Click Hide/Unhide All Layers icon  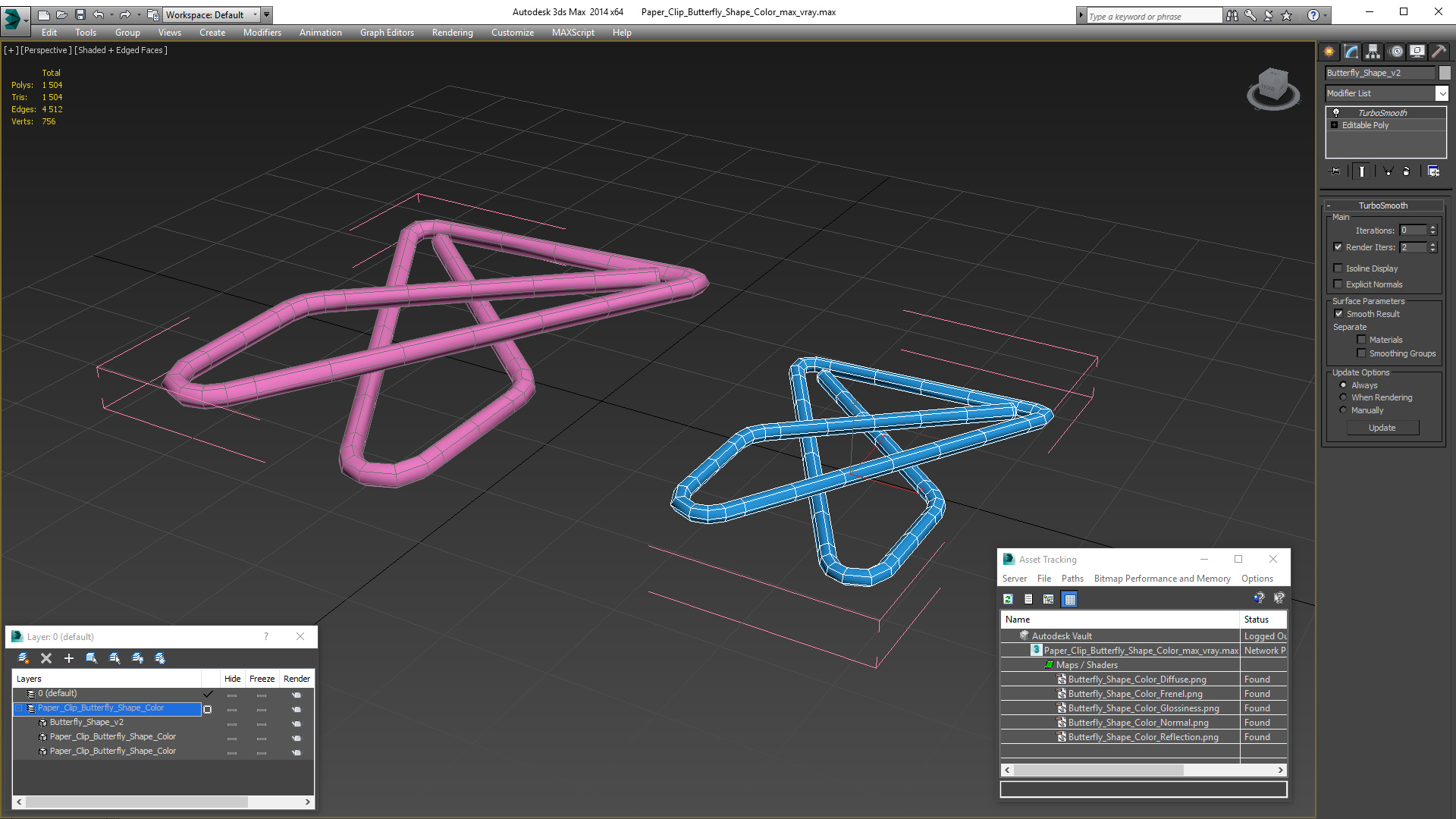[x=137, y=658]
